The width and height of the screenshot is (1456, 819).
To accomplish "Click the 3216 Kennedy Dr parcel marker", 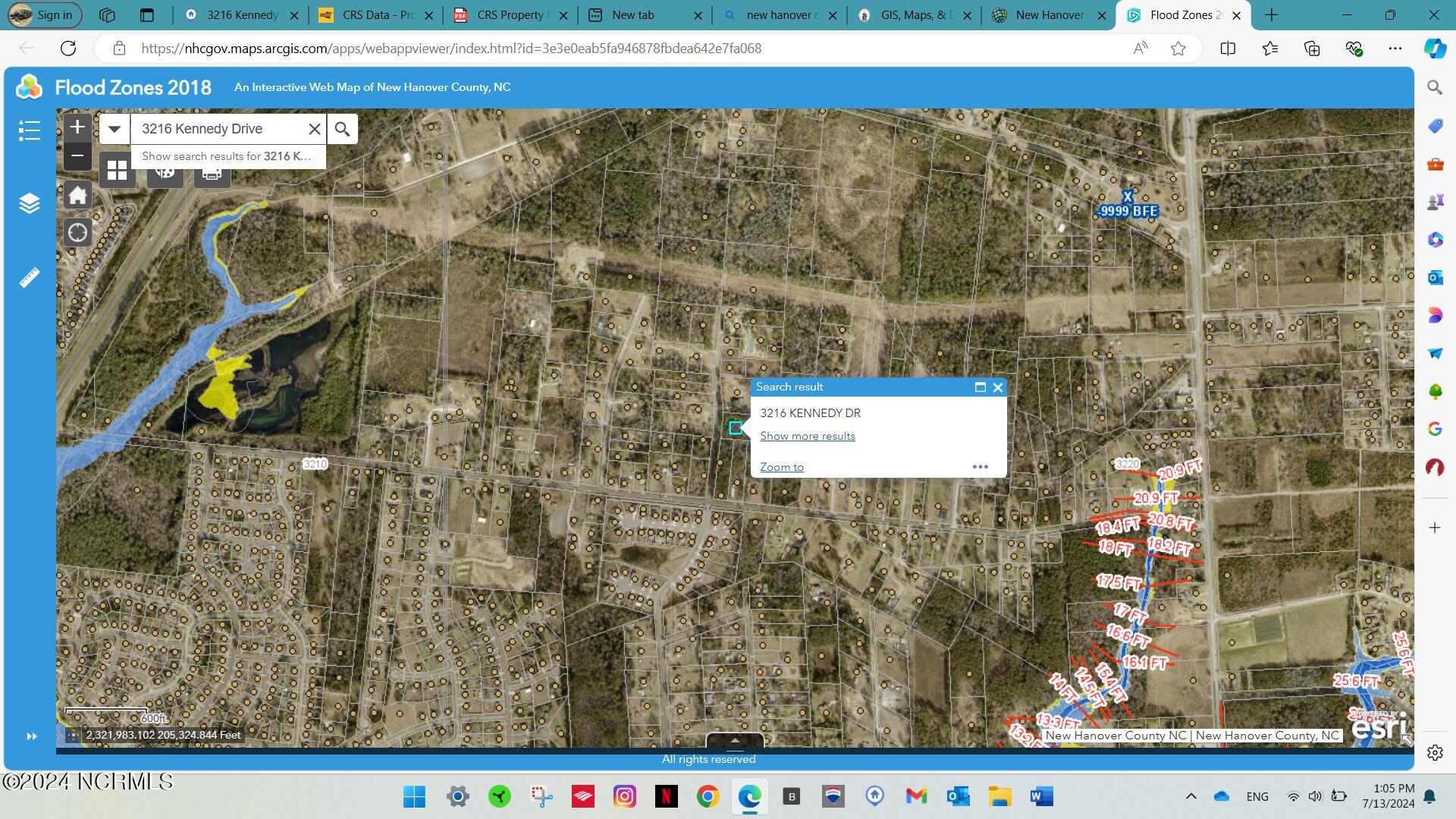I will [736, 428].
